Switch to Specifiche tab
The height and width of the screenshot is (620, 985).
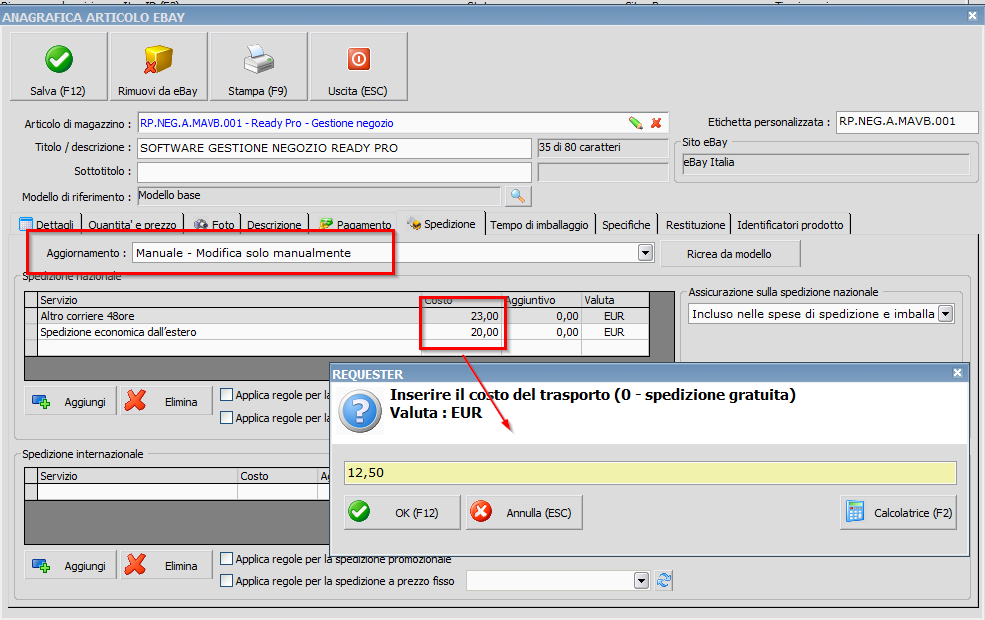(x=626, y=224)
